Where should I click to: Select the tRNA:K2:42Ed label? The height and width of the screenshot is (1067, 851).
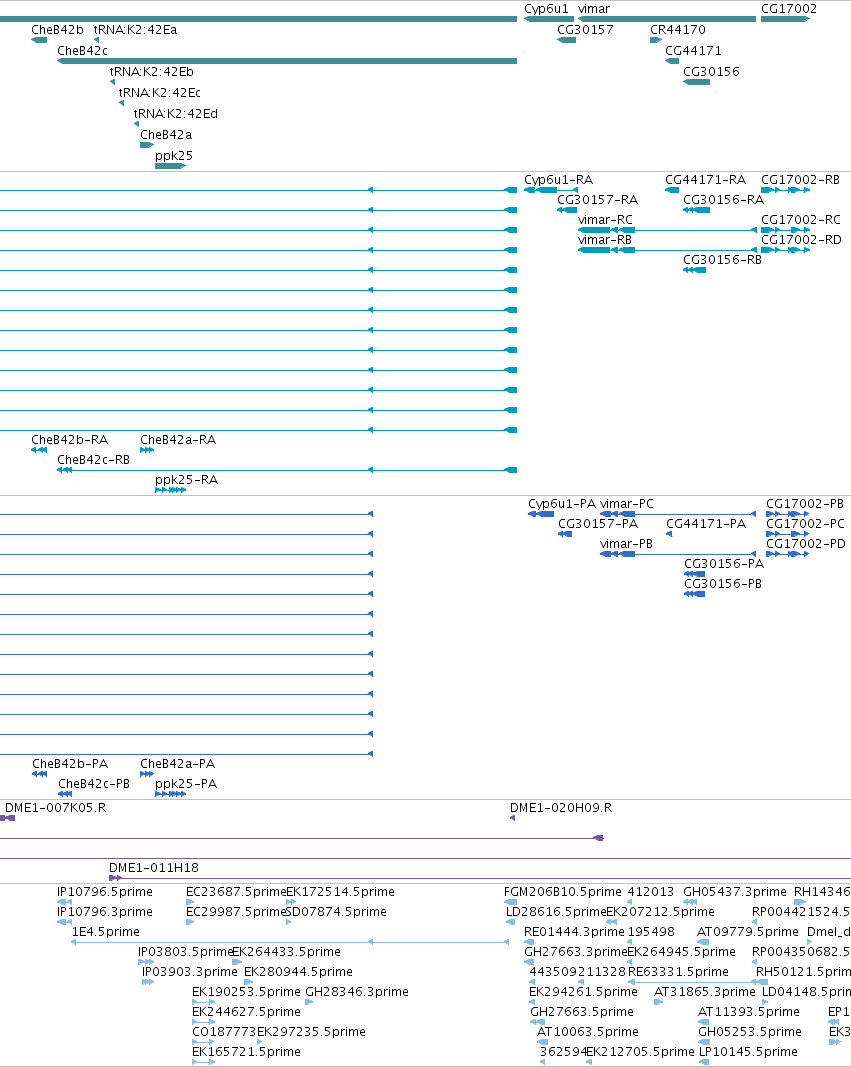pyautogui.click(x=176, y=114)
